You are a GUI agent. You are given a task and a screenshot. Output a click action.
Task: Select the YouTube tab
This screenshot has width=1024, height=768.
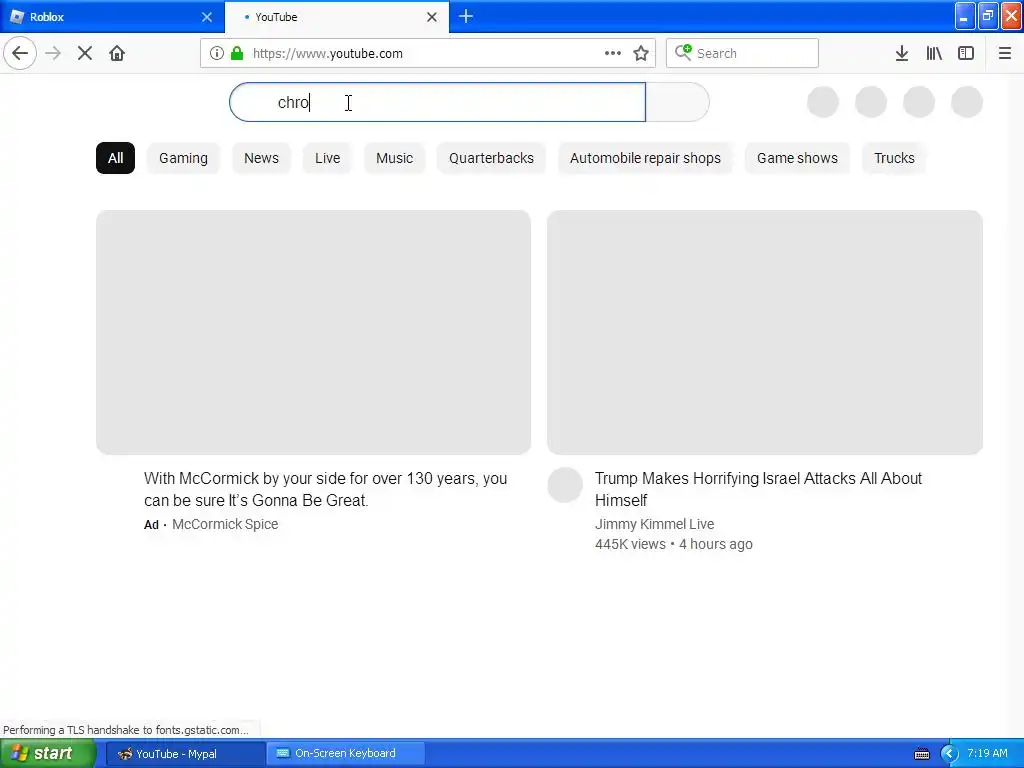tap(337, 17)
